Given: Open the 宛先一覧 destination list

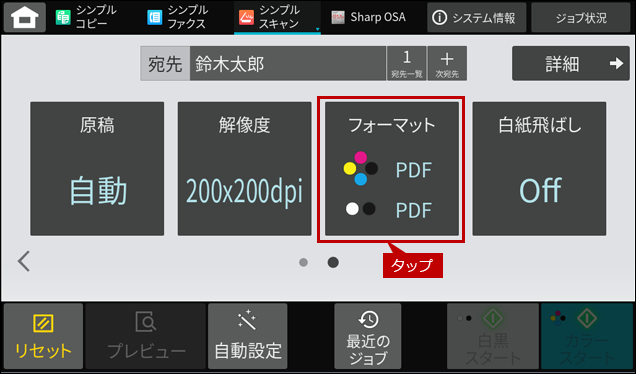Looking at the screenshot, I should click(406, 63).
